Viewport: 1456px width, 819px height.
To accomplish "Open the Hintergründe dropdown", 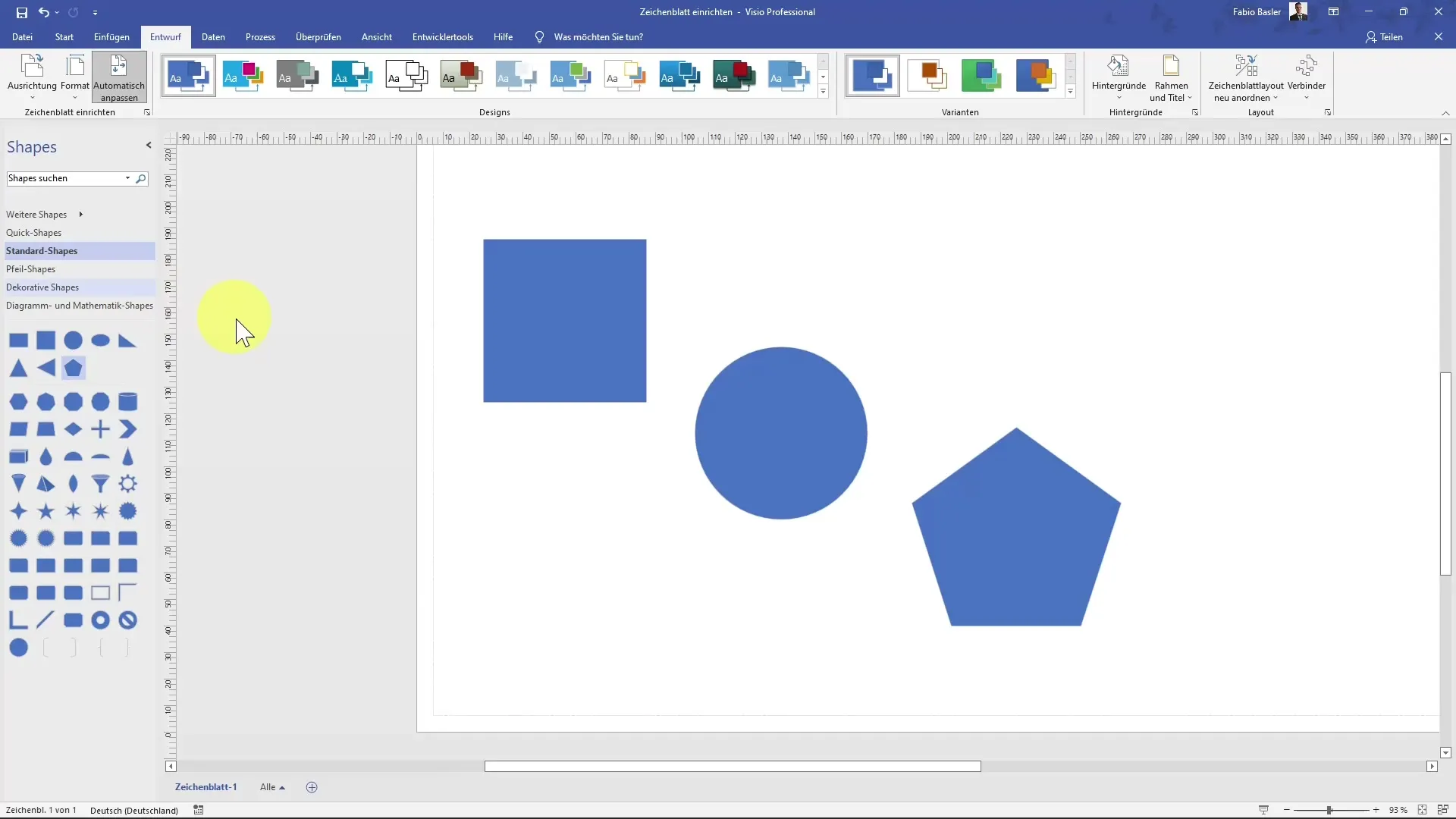I will coord(1119,77).
